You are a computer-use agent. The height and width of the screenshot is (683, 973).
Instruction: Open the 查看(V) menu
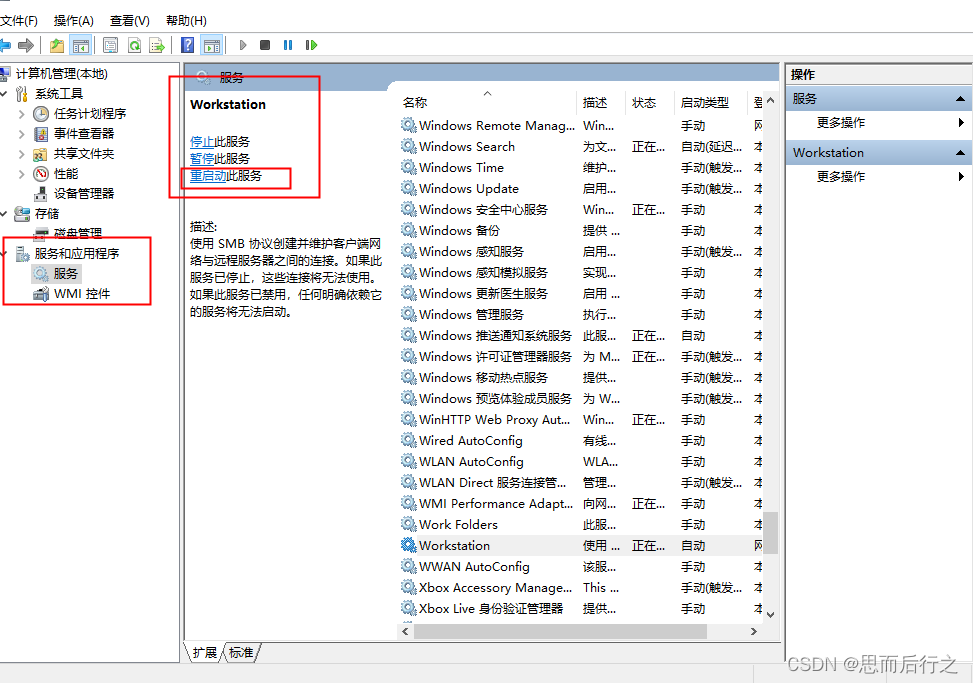click(130, 20)
